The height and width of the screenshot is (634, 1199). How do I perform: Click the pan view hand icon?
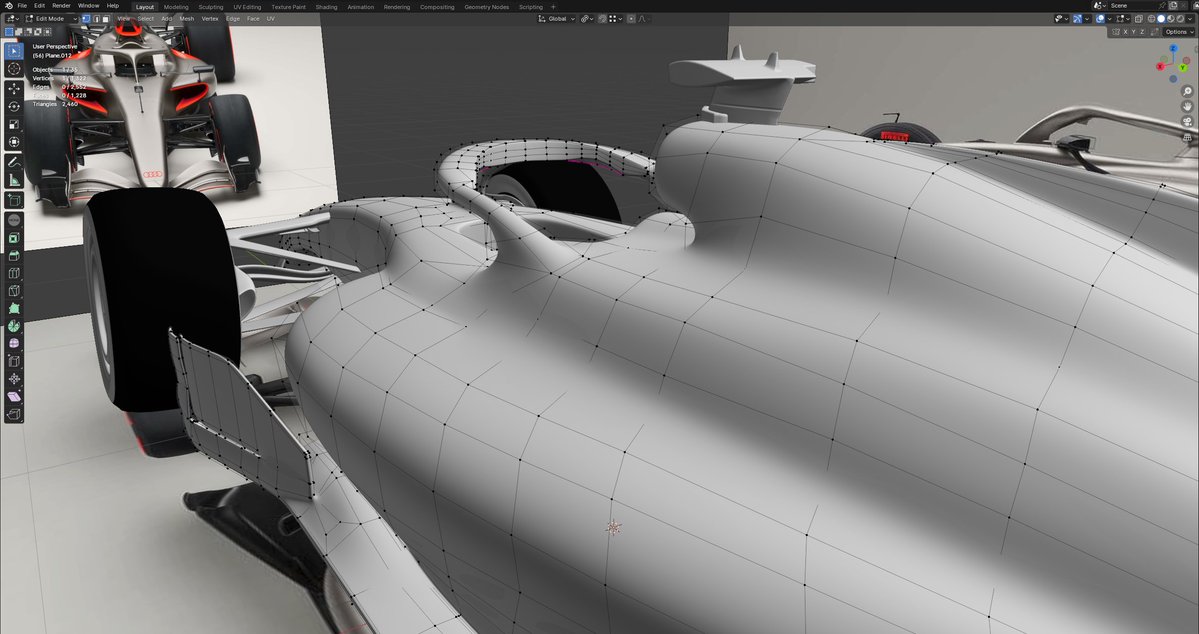pos(1188,106)
